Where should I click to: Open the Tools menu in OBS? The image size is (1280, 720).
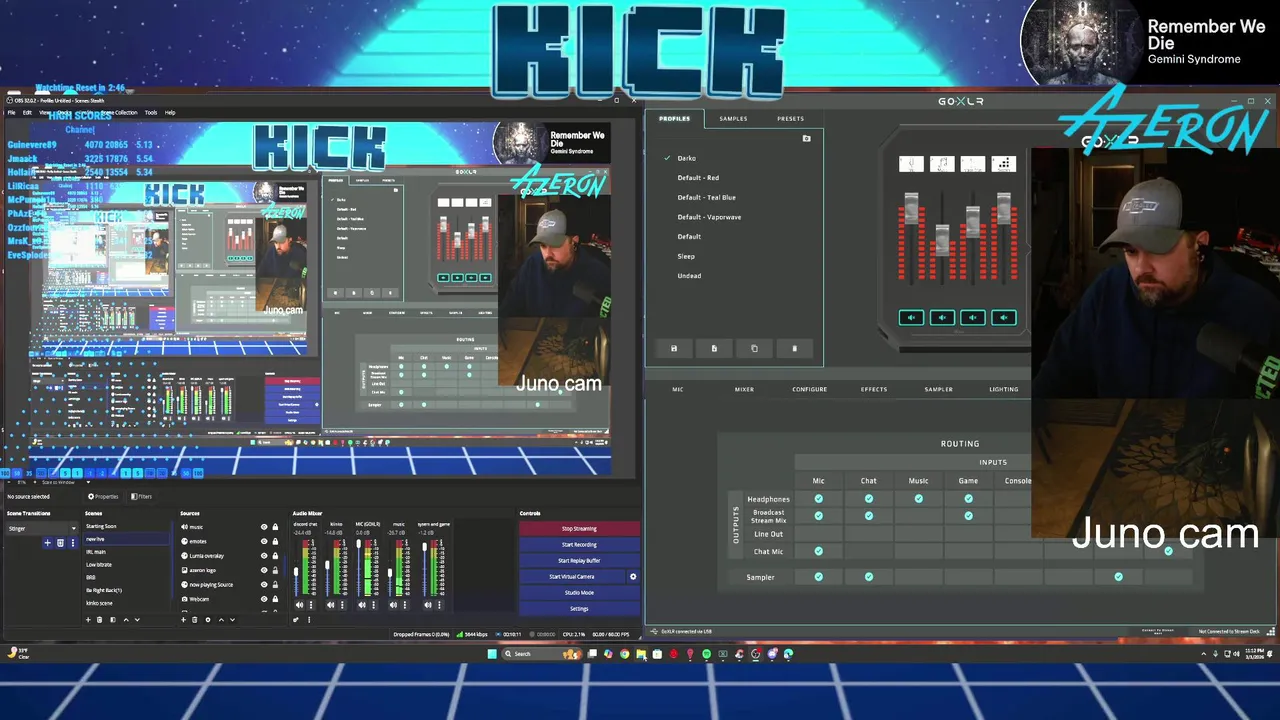click(150, 112)
